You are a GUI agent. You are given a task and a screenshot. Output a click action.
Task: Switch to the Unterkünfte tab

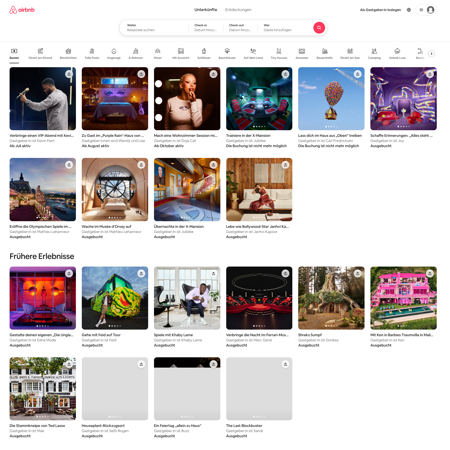tap(206, 10)
